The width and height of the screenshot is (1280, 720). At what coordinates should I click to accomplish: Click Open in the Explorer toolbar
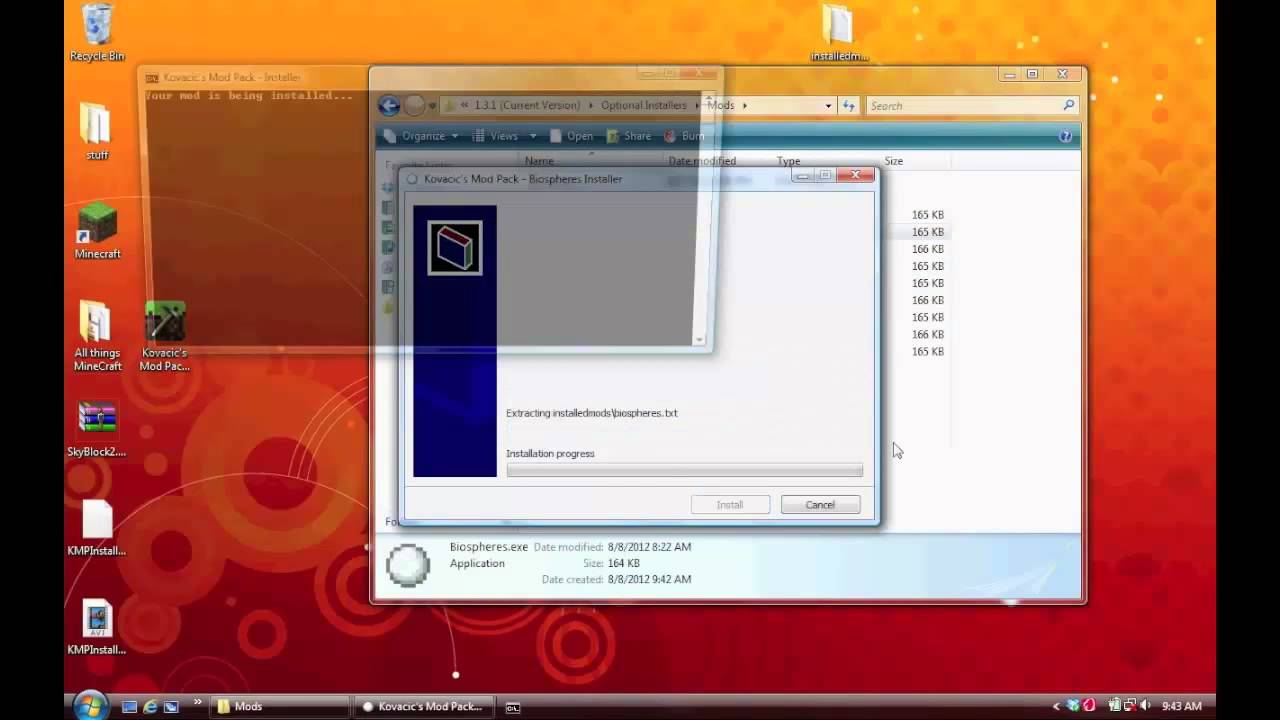click(570, 136)
